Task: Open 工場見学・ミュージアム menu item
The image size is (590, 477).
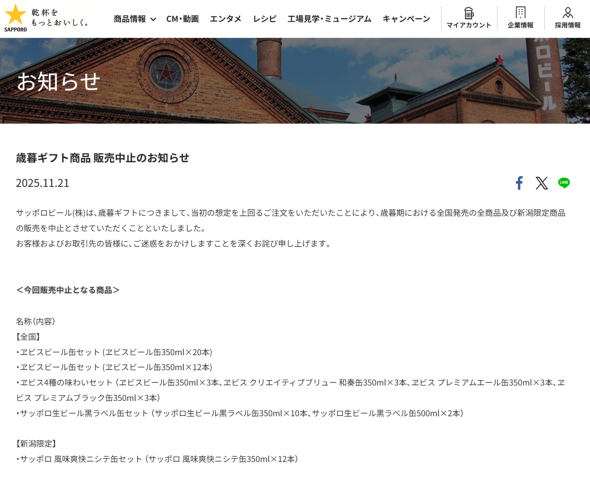Action: (329, 19)
